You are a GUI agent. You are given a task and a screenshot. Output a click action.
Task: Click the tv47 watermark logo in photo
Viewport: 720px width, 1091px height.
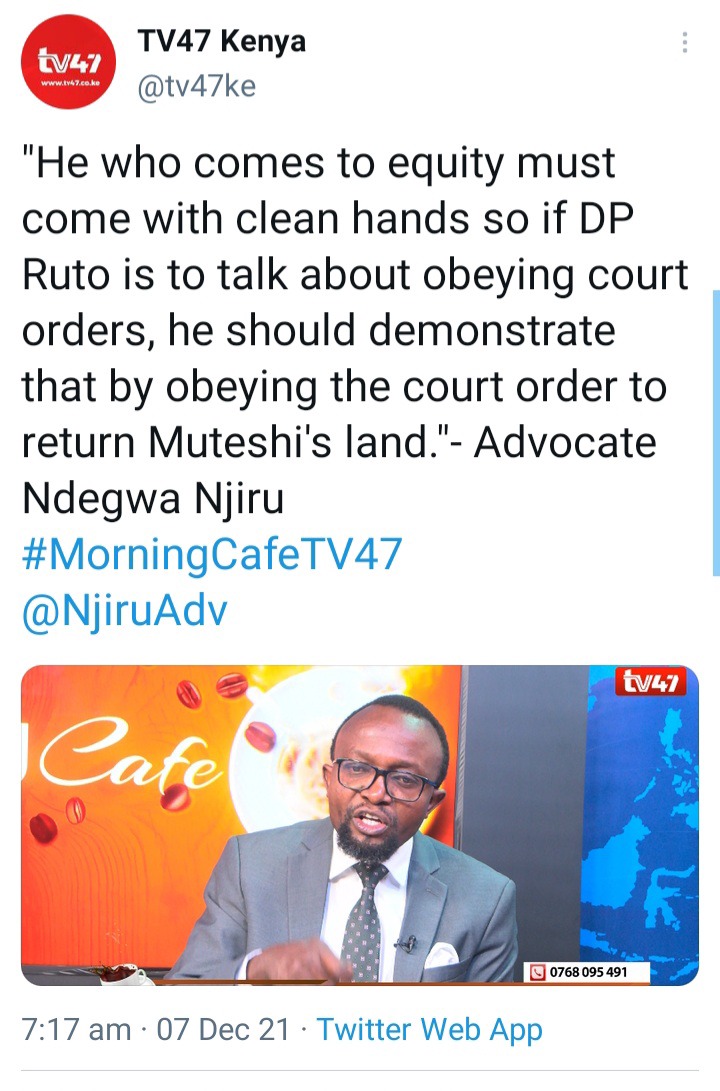650,683
